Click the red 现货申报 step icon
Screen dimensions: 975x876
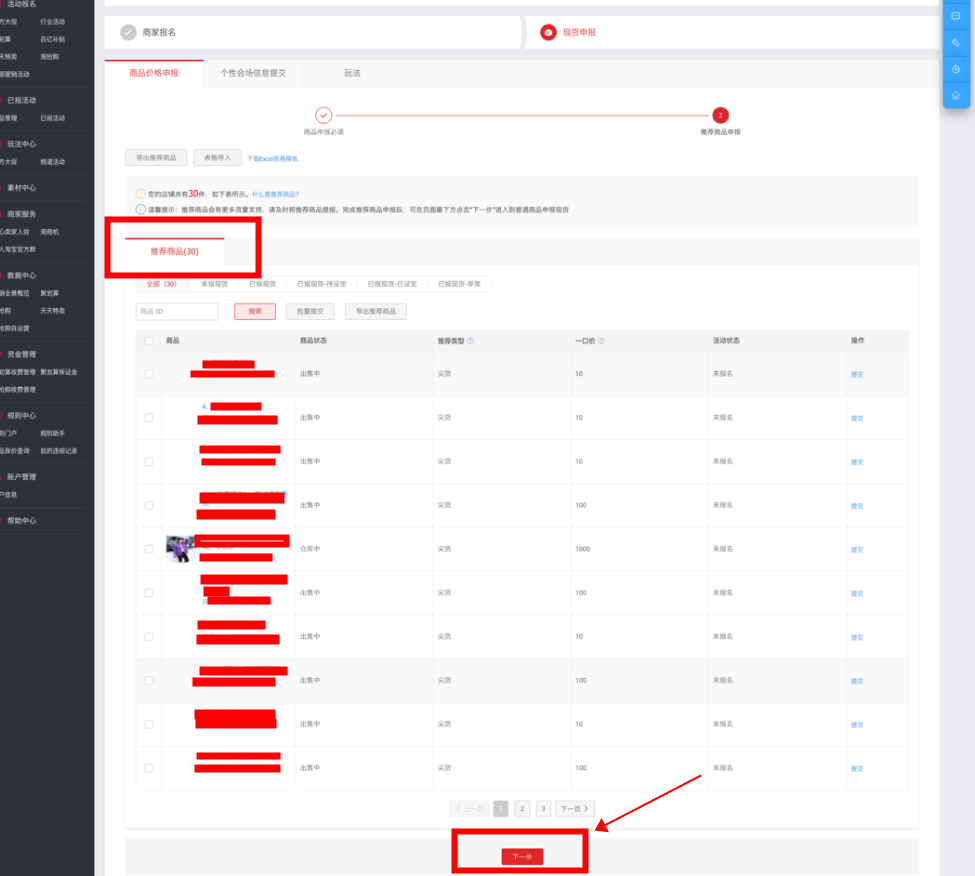[548, 32]
